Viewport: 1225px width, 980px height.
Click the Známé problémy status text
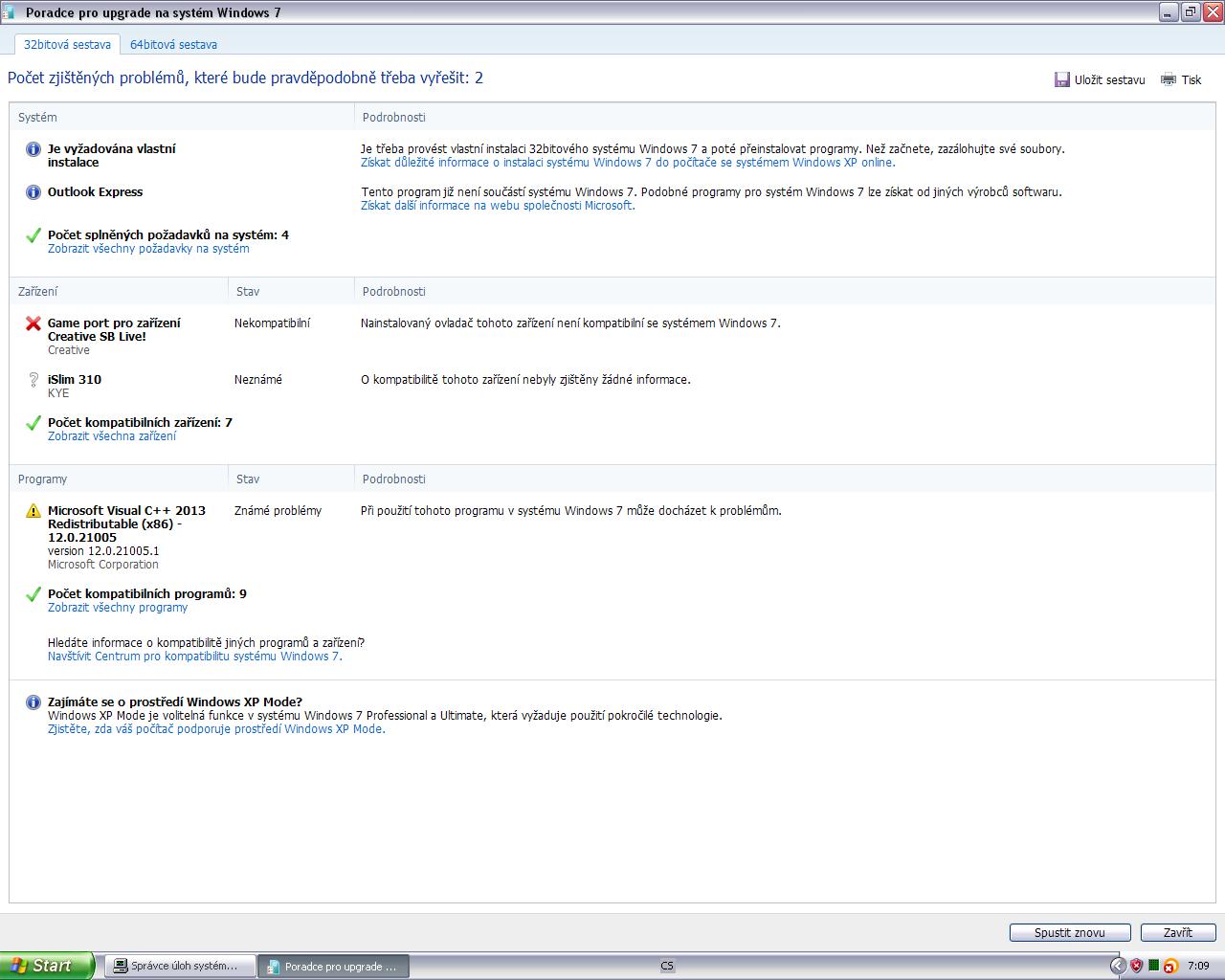tap(278, 511)
